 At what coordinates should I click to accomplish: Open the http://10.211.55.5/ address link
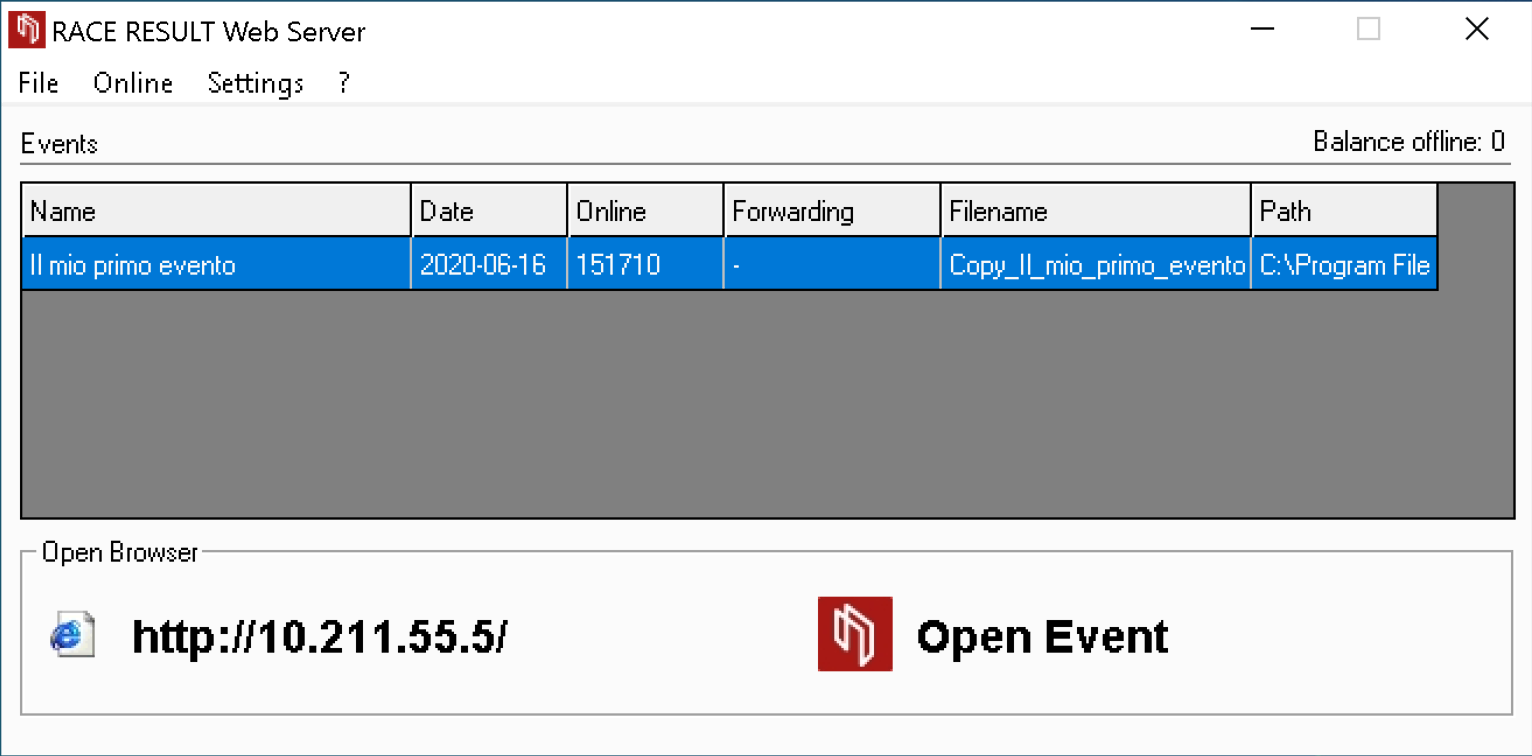(319, 636)
